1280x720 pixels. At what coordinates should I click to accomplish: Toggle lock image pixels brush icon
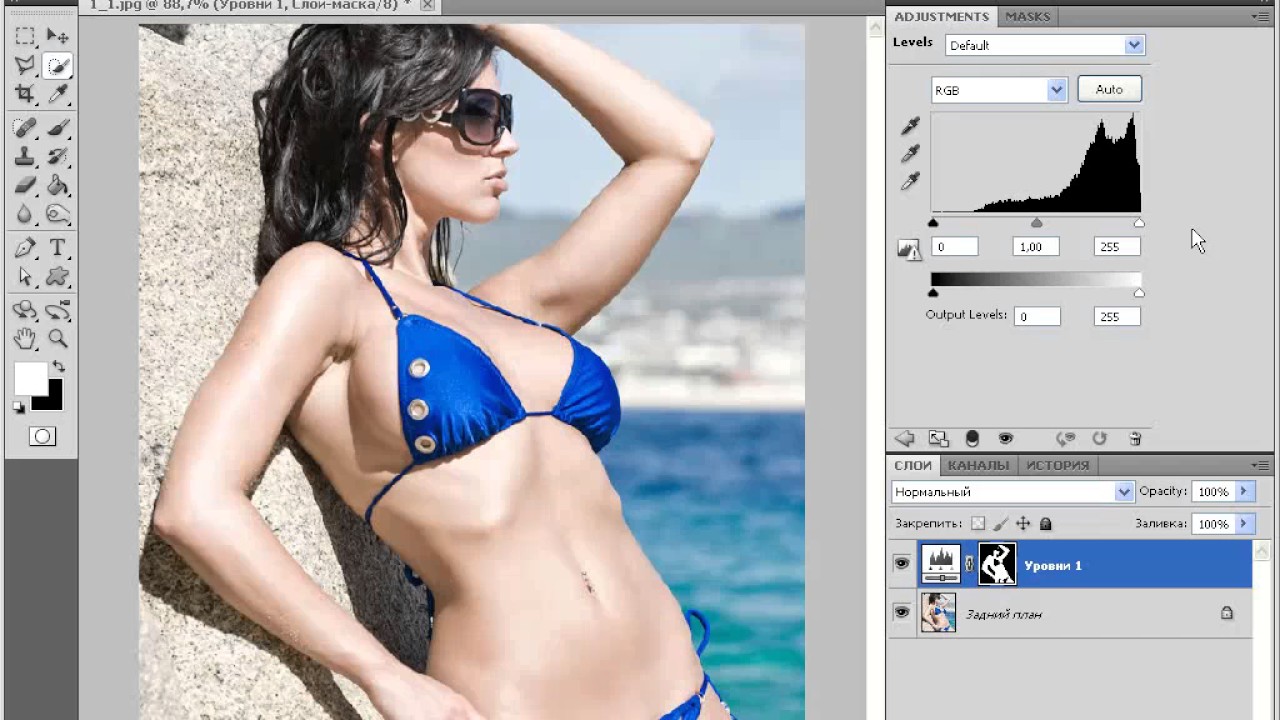click(1001, 523)
